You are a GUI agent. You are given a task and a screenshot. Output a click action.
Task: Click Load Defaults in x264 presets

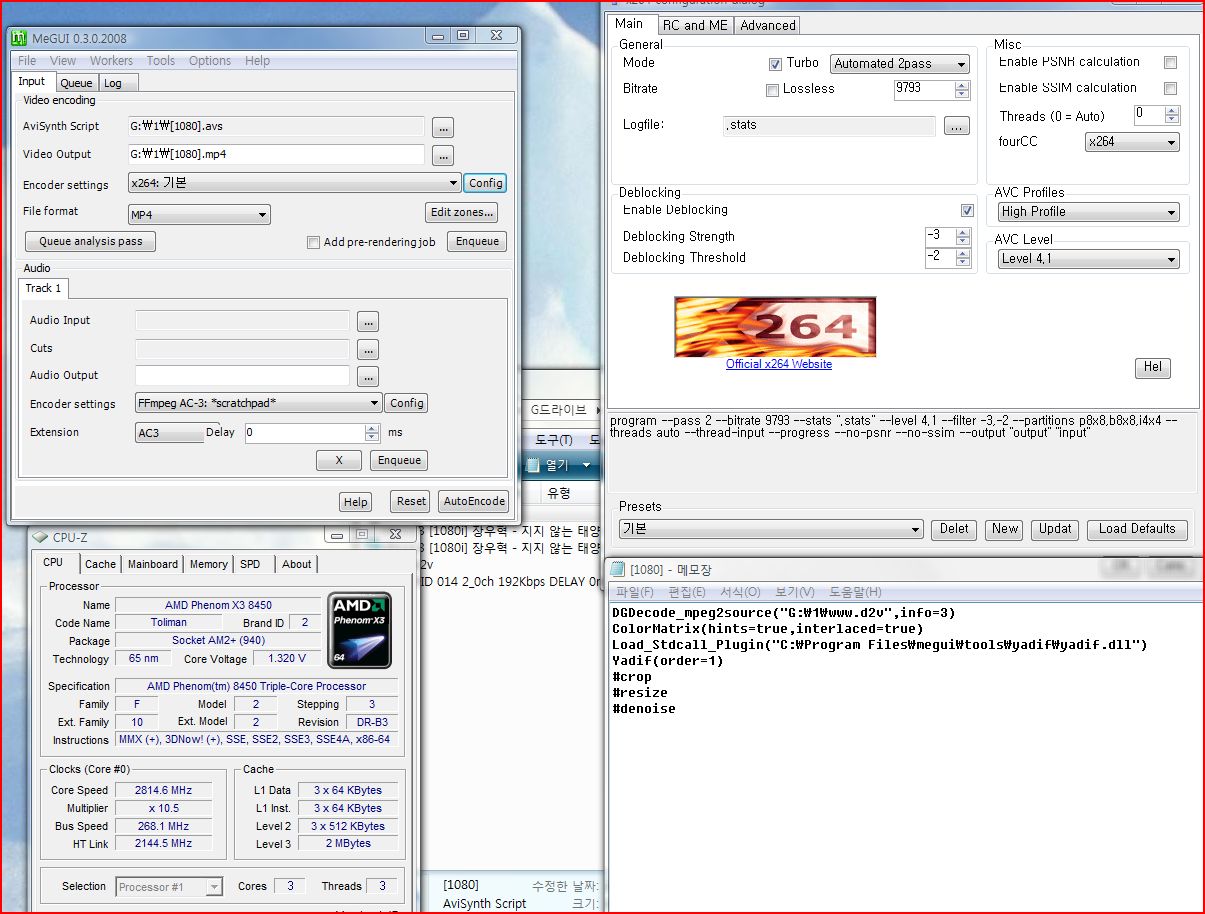pyautogui.click(x=1138, y=529)
